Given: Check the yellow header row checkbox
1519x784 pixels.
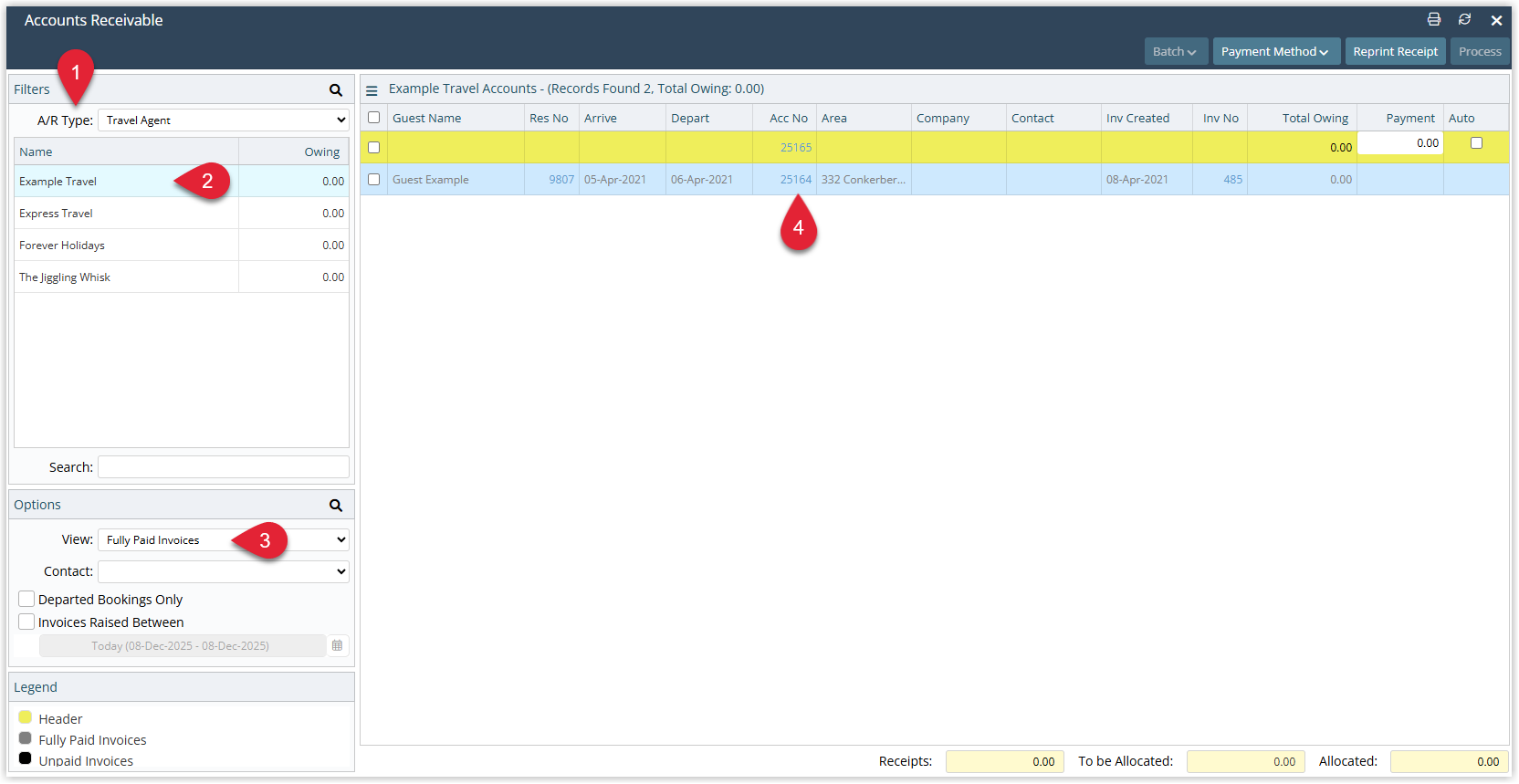Looking at the screenshot, I should tap(373, 147).
